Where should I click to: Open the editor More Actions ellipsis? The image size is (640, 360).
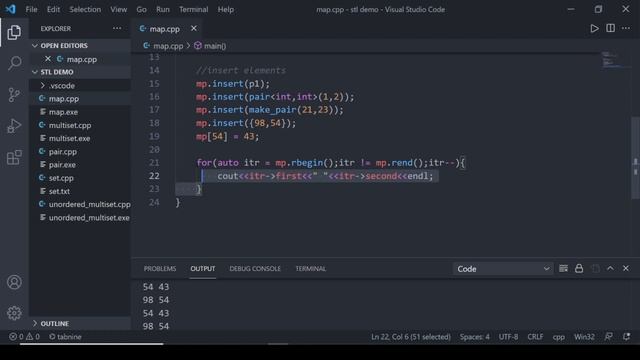click(x=626, y=28)
